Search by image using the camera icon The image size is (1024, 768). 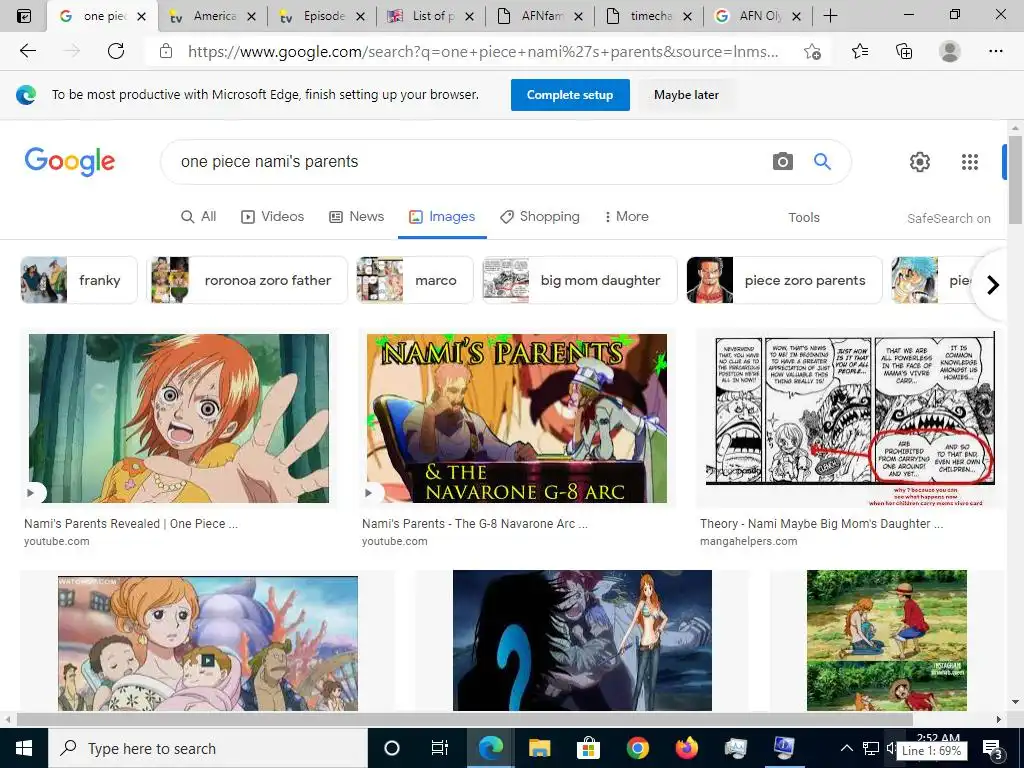(782, 161)
